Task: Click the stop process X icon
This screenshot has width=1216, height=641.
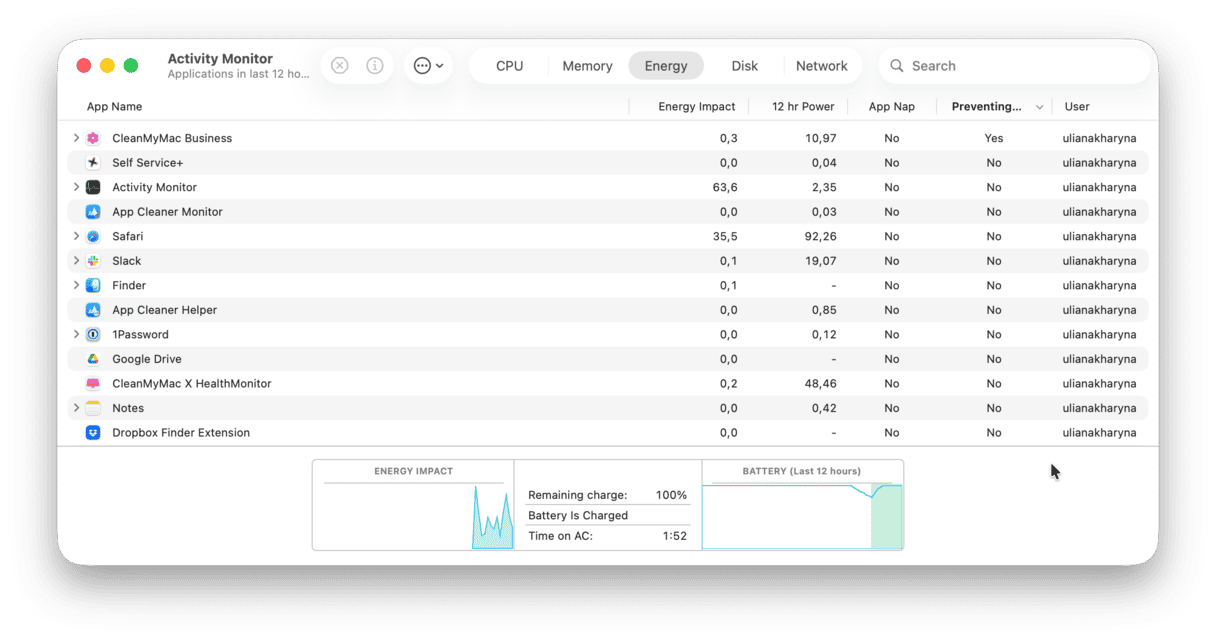Action: click(x=340, y=66)
